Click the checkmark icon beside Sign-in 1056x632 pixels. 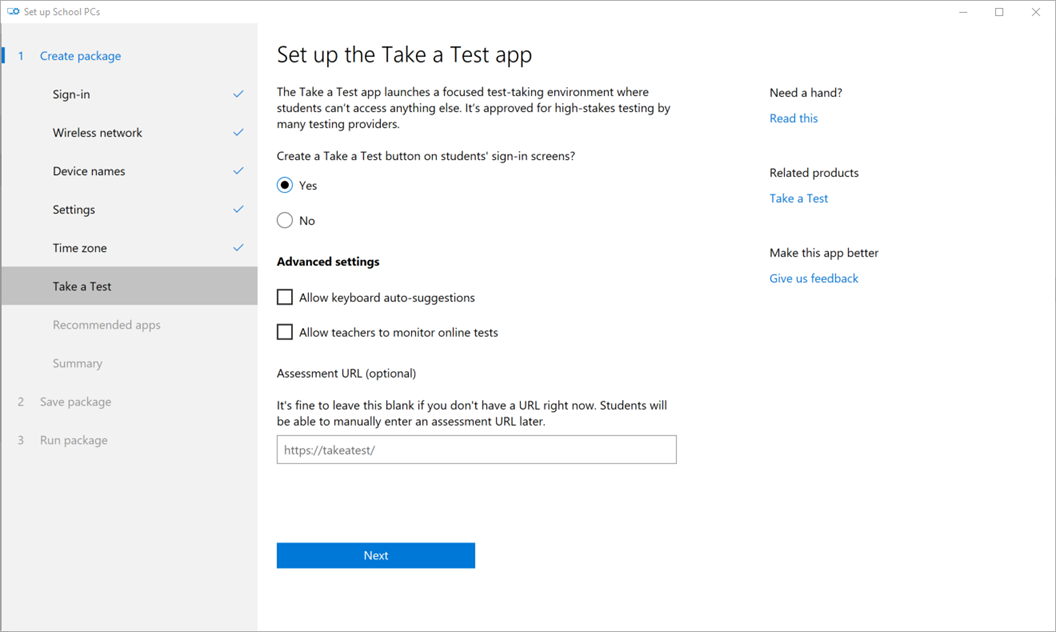click(x=238, y=94)
